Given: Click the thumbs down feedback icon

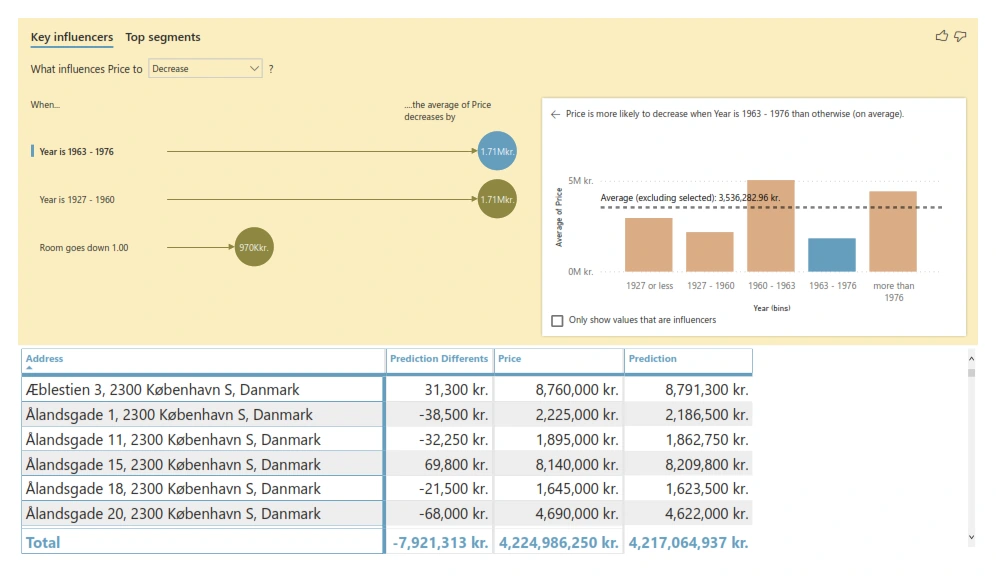Looking at the screenshot, I should click(960, 36).
